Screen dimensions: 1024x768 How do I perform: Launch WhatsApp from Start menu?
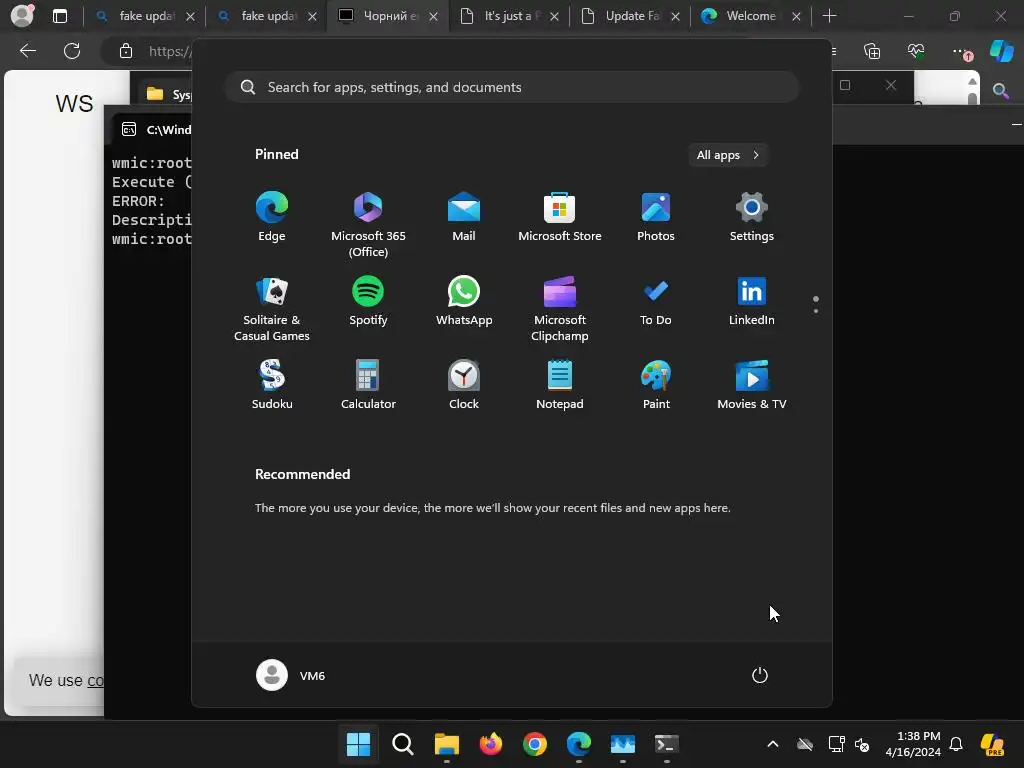point(464,300)
